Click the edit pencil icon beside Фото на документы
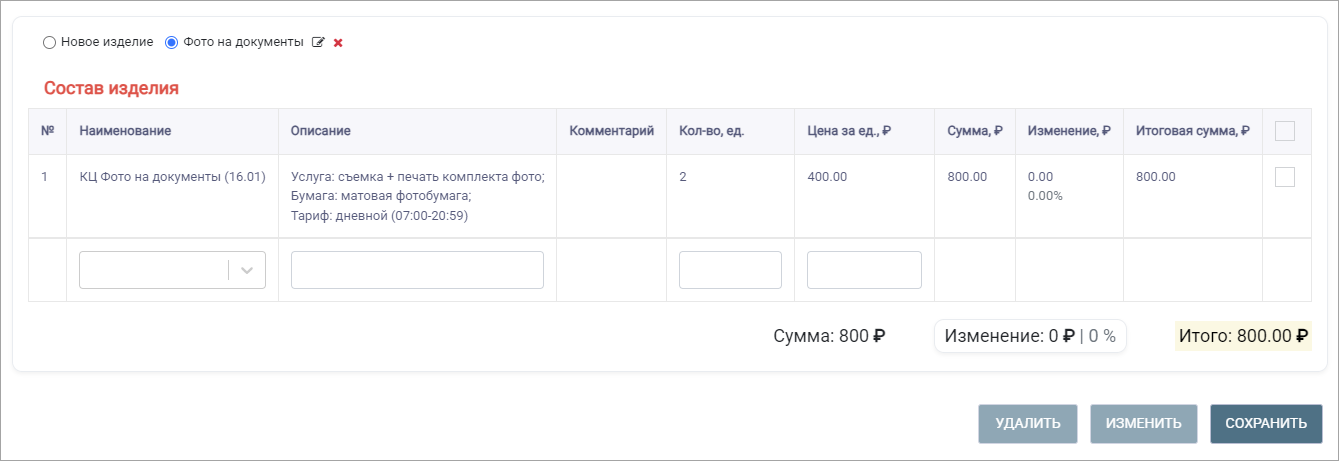The height and width of the screenshot is (461, 1339). pyautogui.click(x=319, y=42)
